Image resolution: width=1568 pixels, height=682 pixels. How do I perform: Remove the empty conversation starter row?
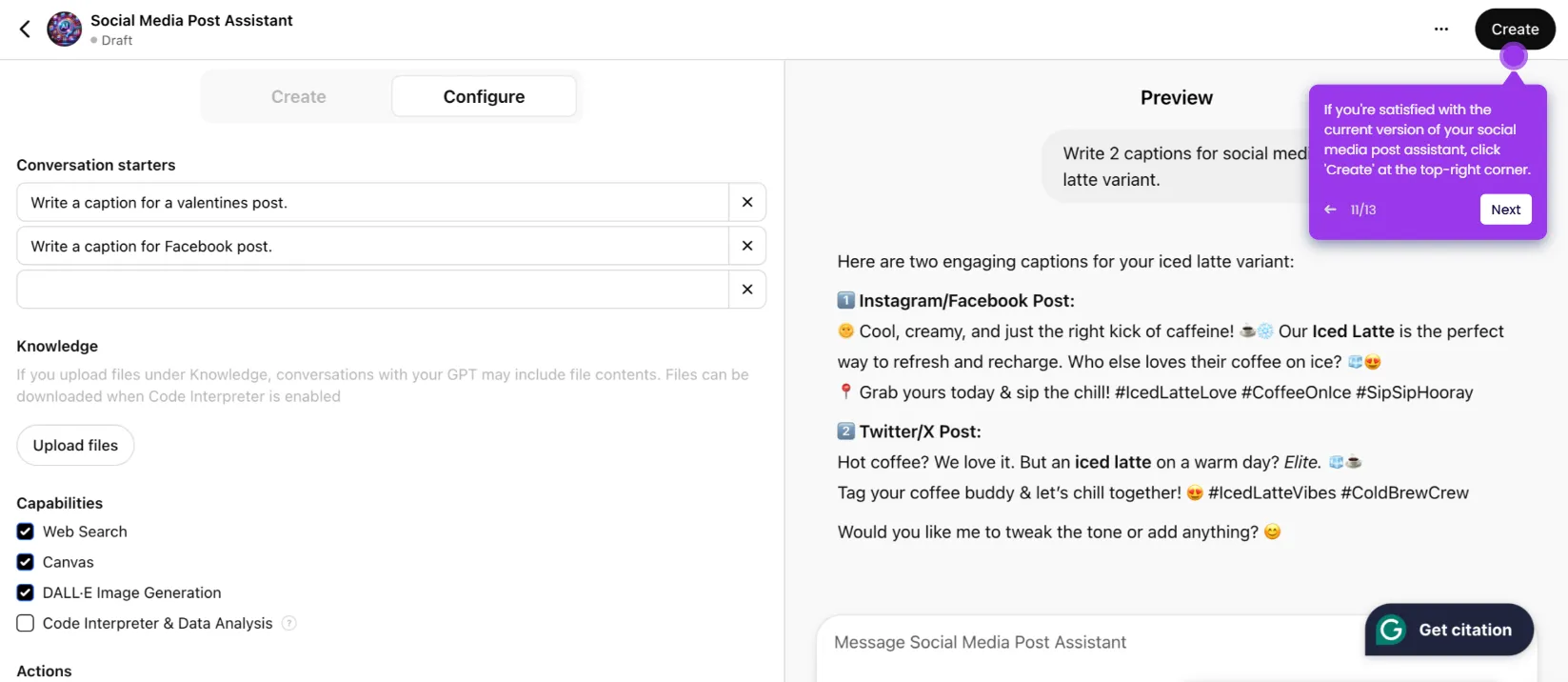click(x=747, y=290)
